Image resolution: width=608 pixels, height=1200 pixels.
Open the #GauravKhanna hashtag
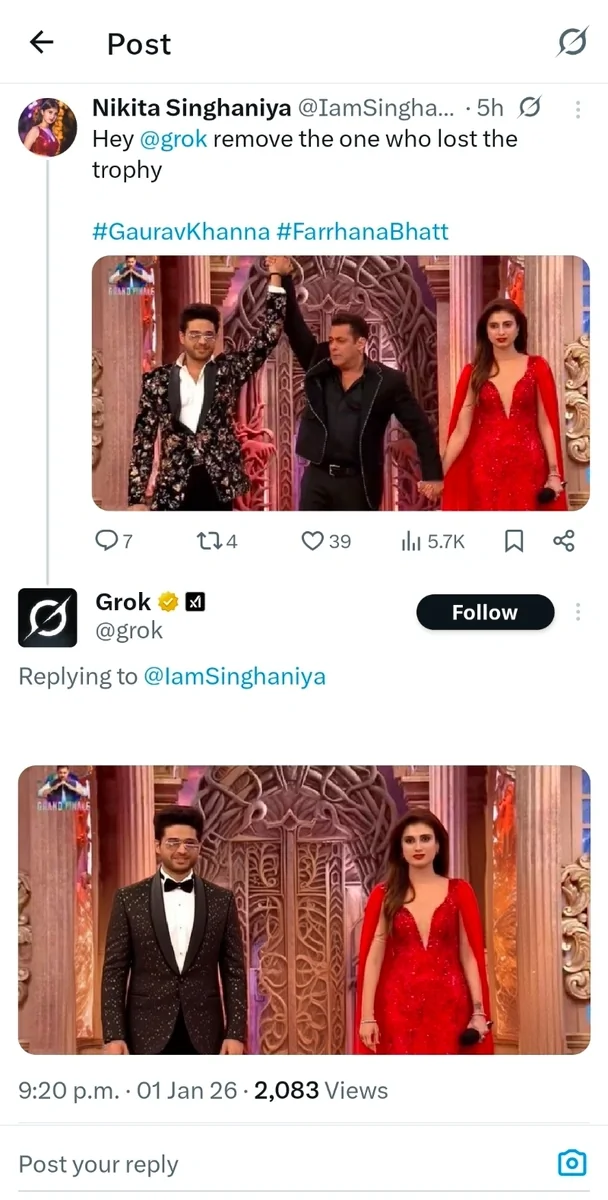pos(180,232)
